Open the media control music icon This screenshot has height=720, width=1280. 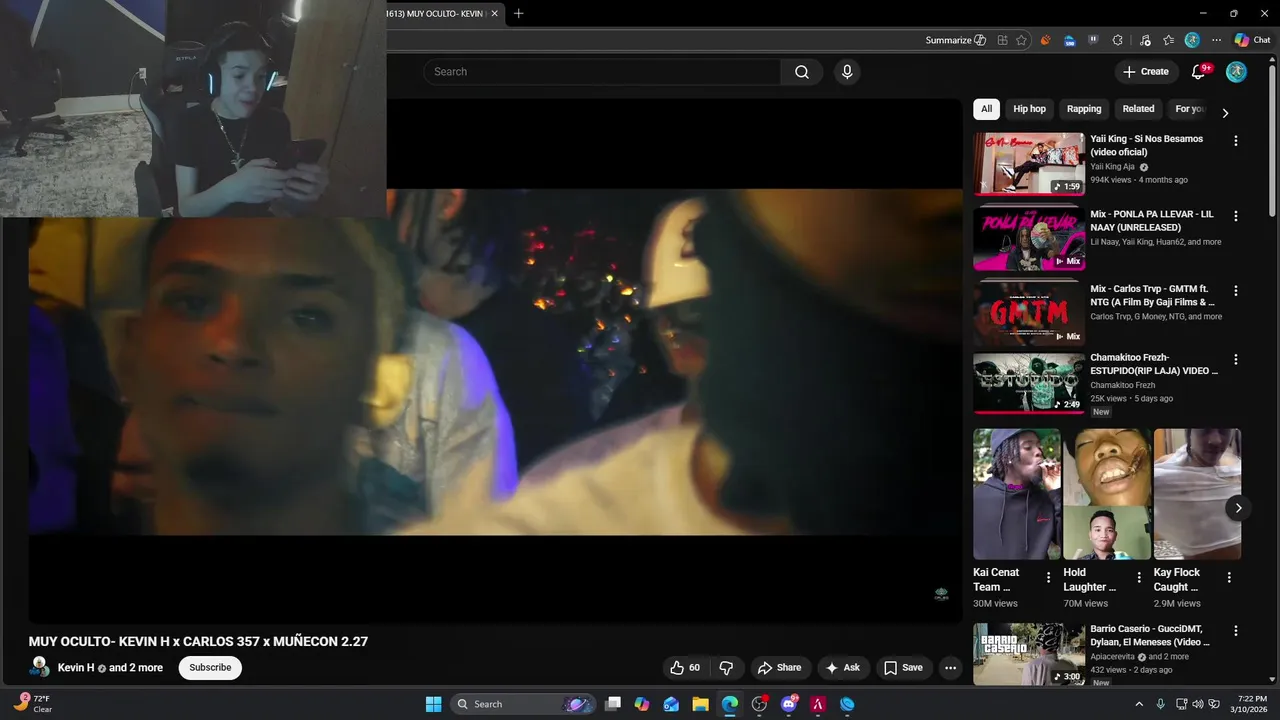click(1143, 40)
